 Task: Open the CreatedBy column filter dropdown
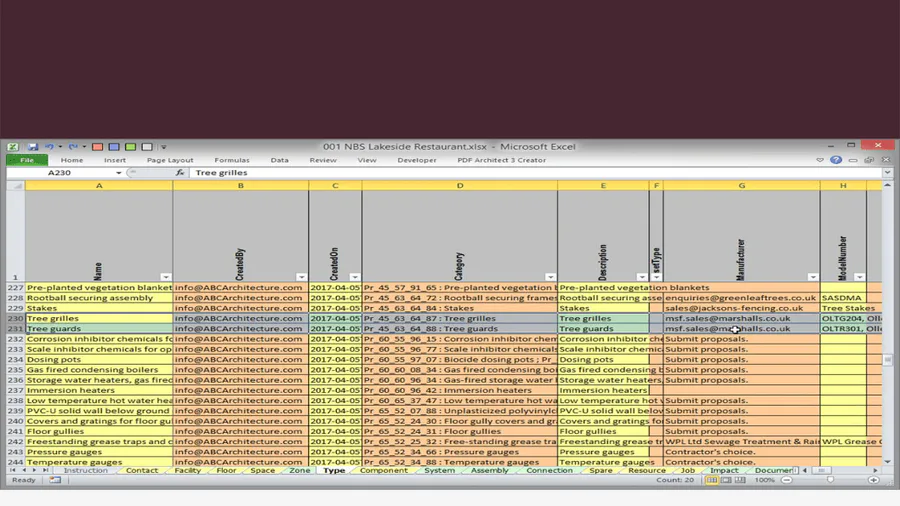(301, 277)
